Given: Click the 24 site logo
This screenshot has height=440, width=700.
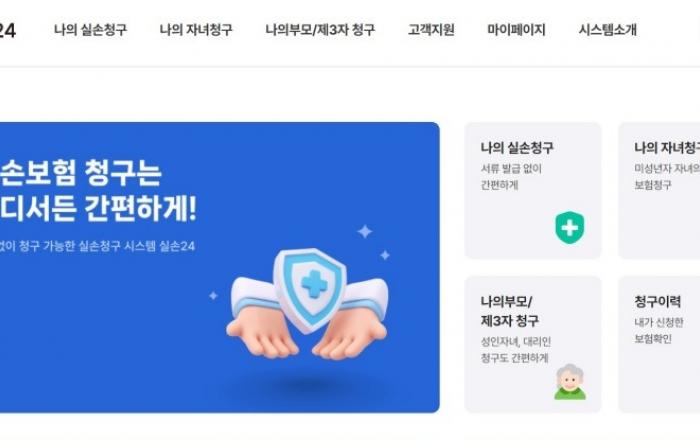Looking at the screenshot, I should coord(8,30).
